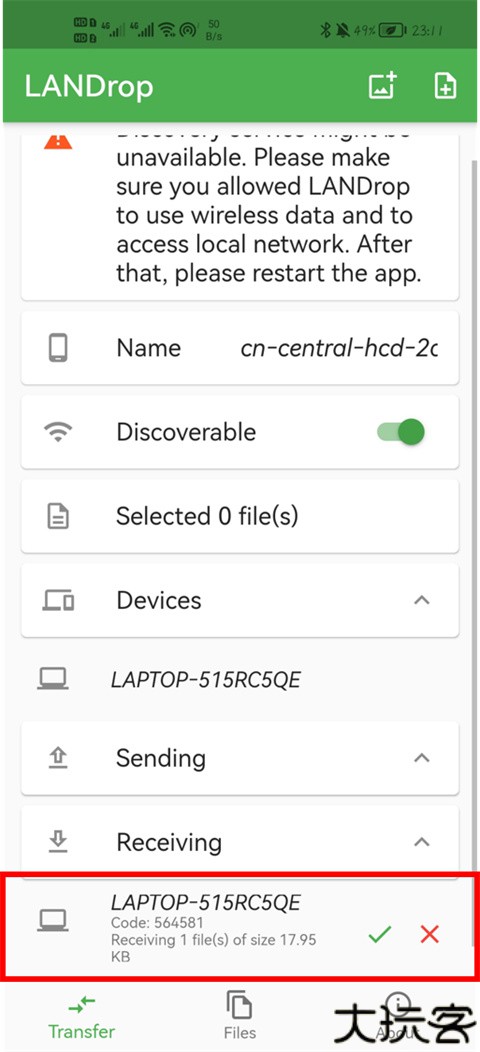Collapse the Devices section chevron
This screenshot has height=1052, width=480.
tap(422, 600)
